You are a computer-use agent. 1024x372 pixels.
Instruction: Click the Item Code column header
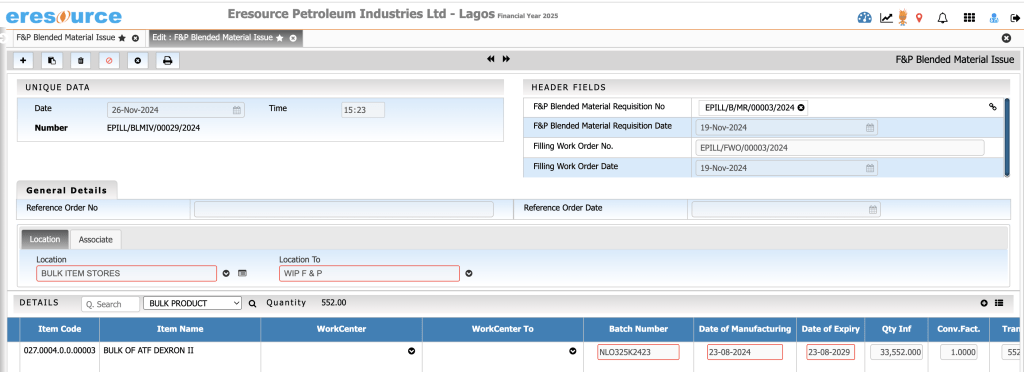(59, 329)
